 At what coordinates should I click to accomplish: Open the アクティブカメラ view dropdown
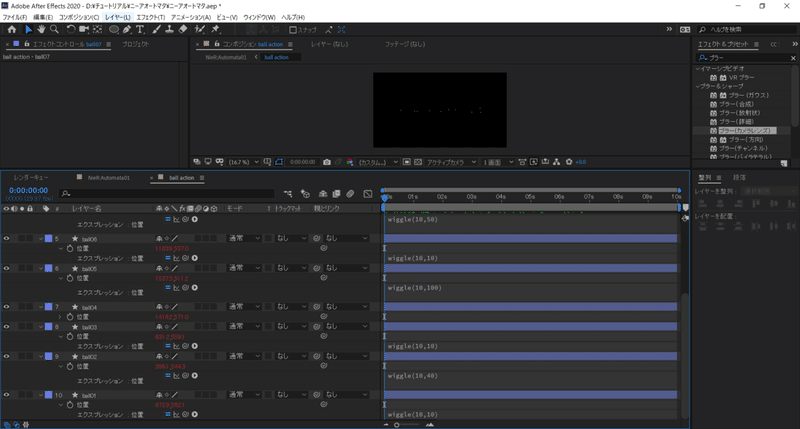(451, 162)
